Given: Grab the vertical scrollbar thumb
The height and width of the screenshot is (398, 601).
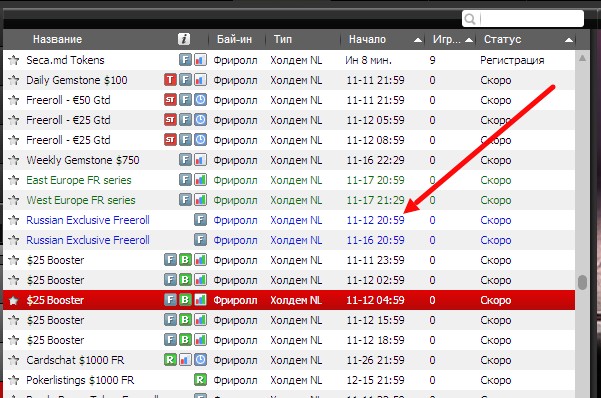Looking at the screenshot, I should (x=583, y=282).
